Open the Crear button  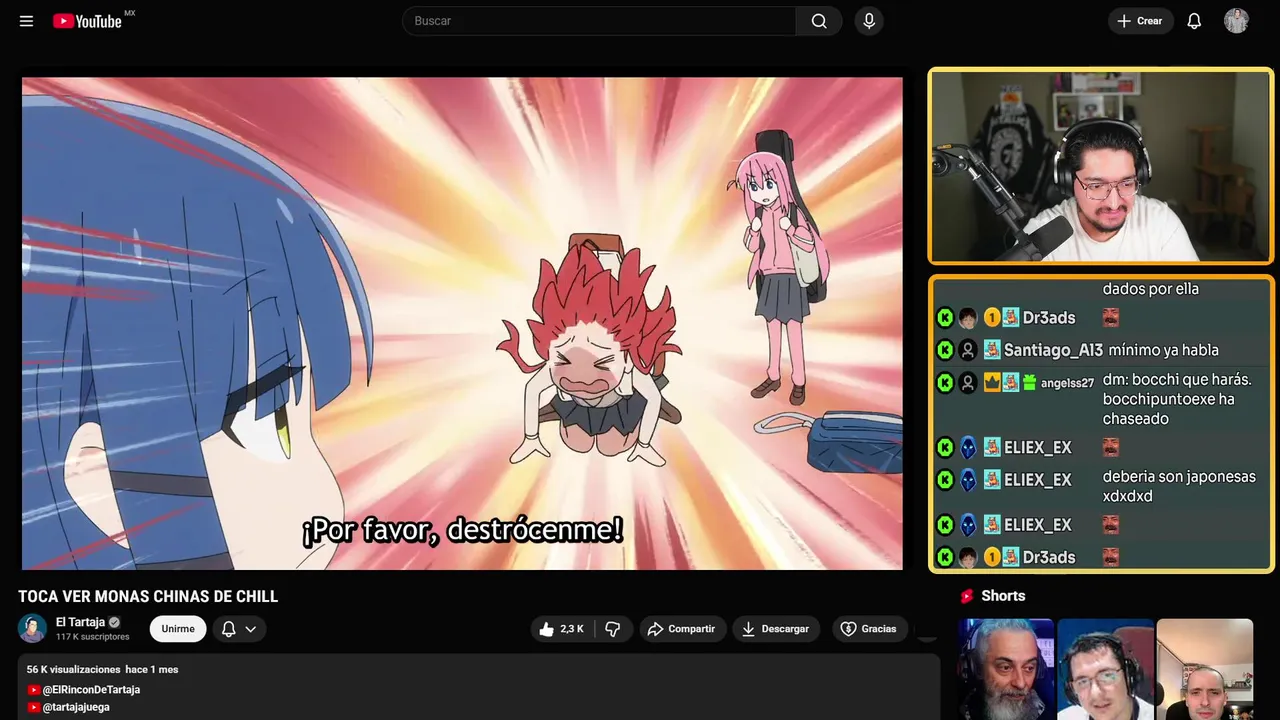(x=1140, y=21)
